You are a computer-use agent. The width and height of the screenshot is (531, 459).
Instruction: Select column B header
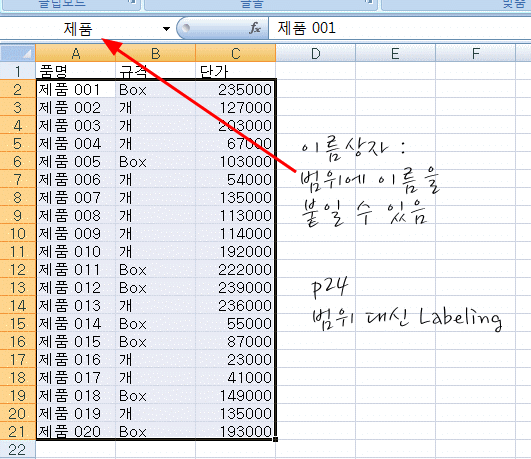tap(155, 53)
